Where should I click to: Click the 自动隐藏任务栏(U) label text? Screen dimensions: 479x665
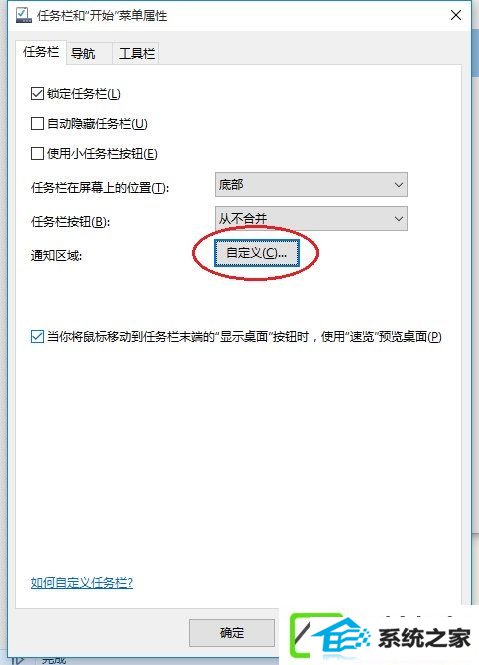[x=97, y=124]
